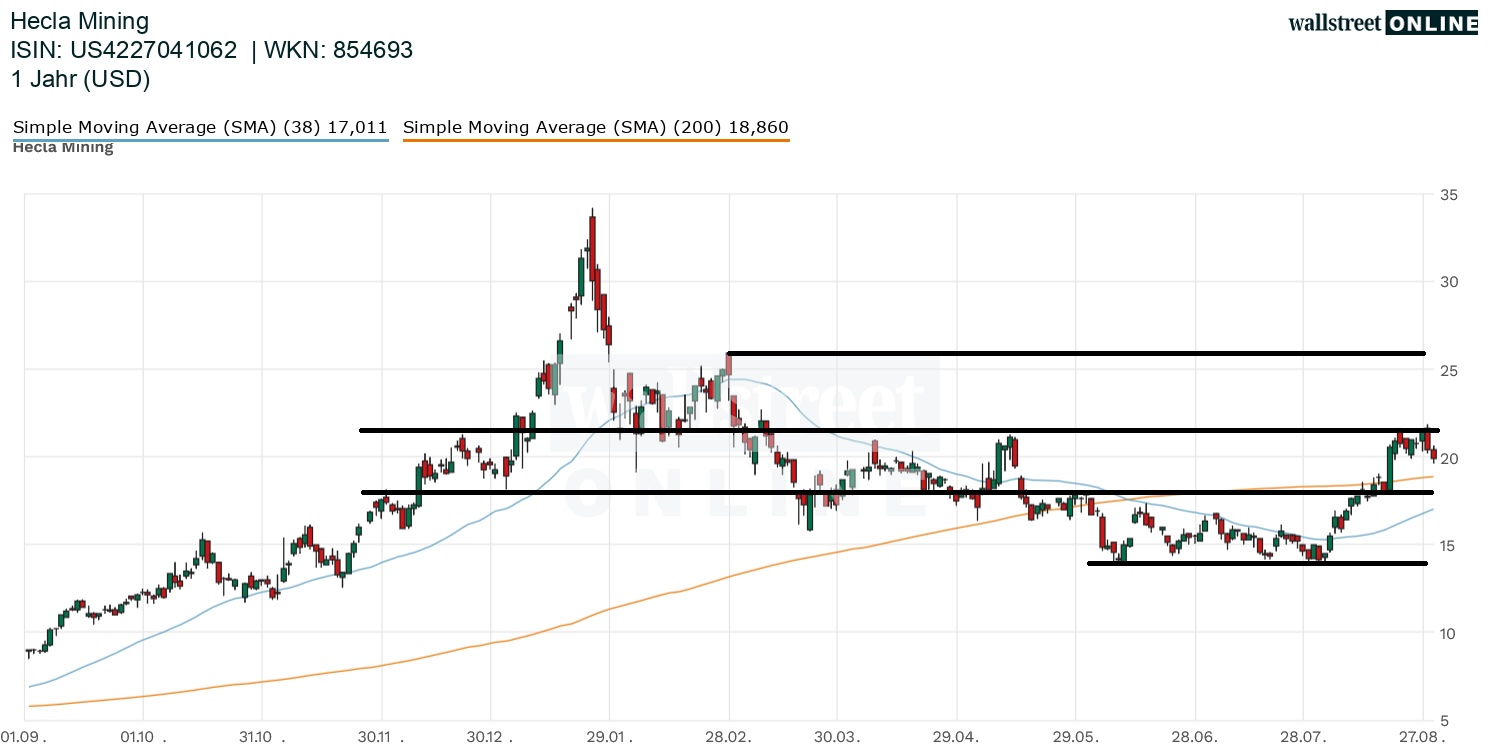Click the 28.07. date axis label

(1304, 735)
